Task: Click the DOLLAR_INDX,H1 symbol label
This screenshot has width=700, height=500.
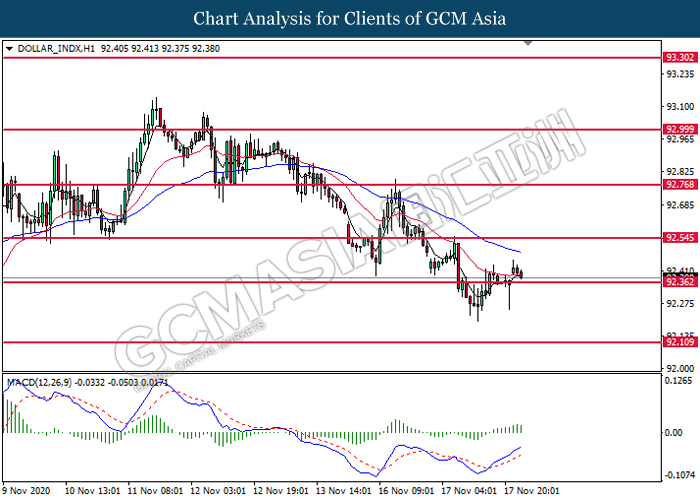Action: (x=56, y=49)
